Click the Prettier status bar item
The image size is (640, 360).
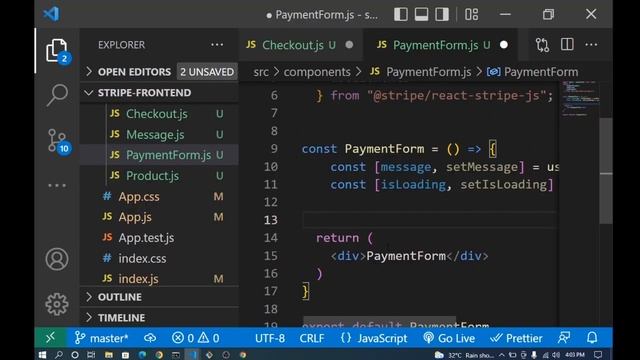tap(516, 338)
